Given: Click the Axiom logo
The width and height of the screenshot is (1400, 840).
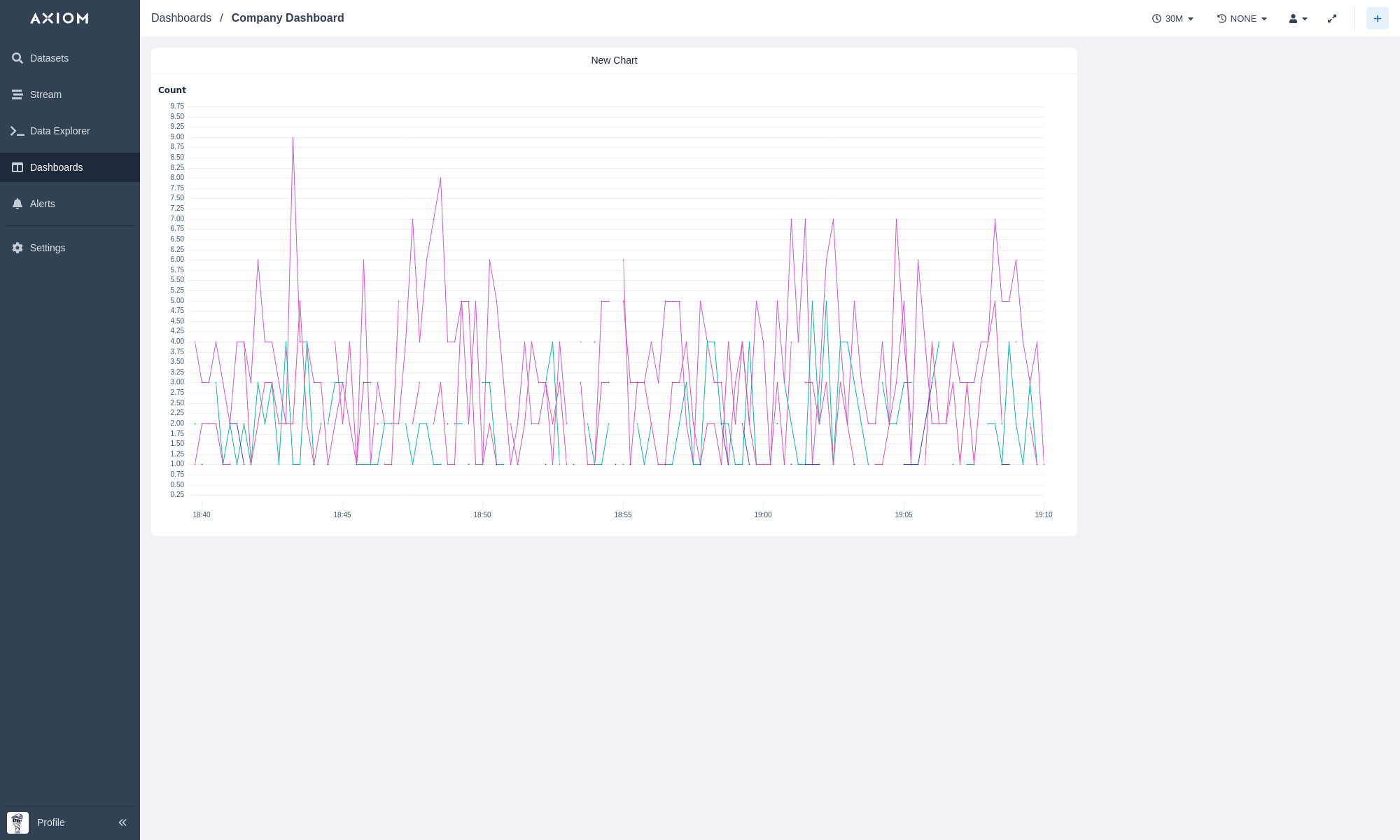Looking at the screenshot, I should coord(59,18).
